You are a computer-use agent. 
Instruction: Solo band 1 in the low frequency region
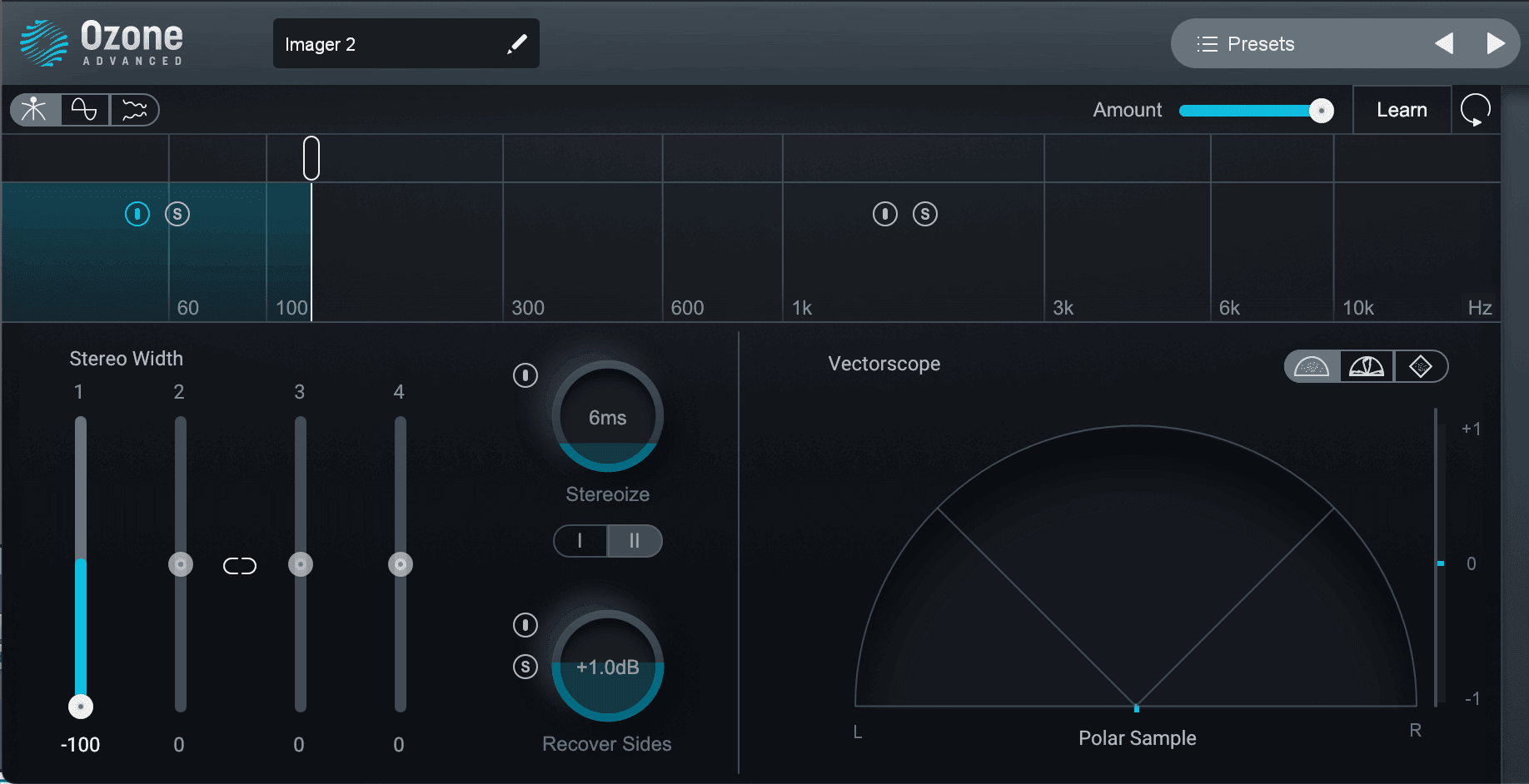point(177,214)
